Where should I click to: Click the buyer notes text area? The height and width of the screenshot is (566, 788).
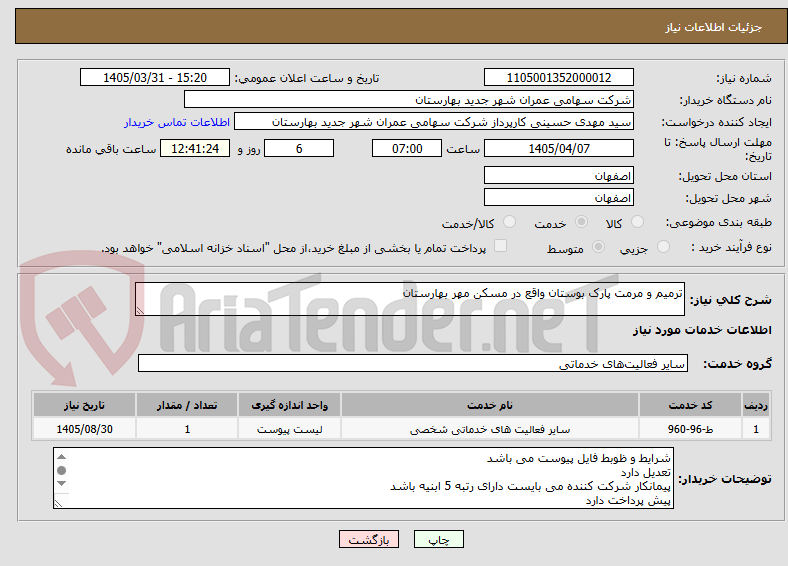click(363, 478)
